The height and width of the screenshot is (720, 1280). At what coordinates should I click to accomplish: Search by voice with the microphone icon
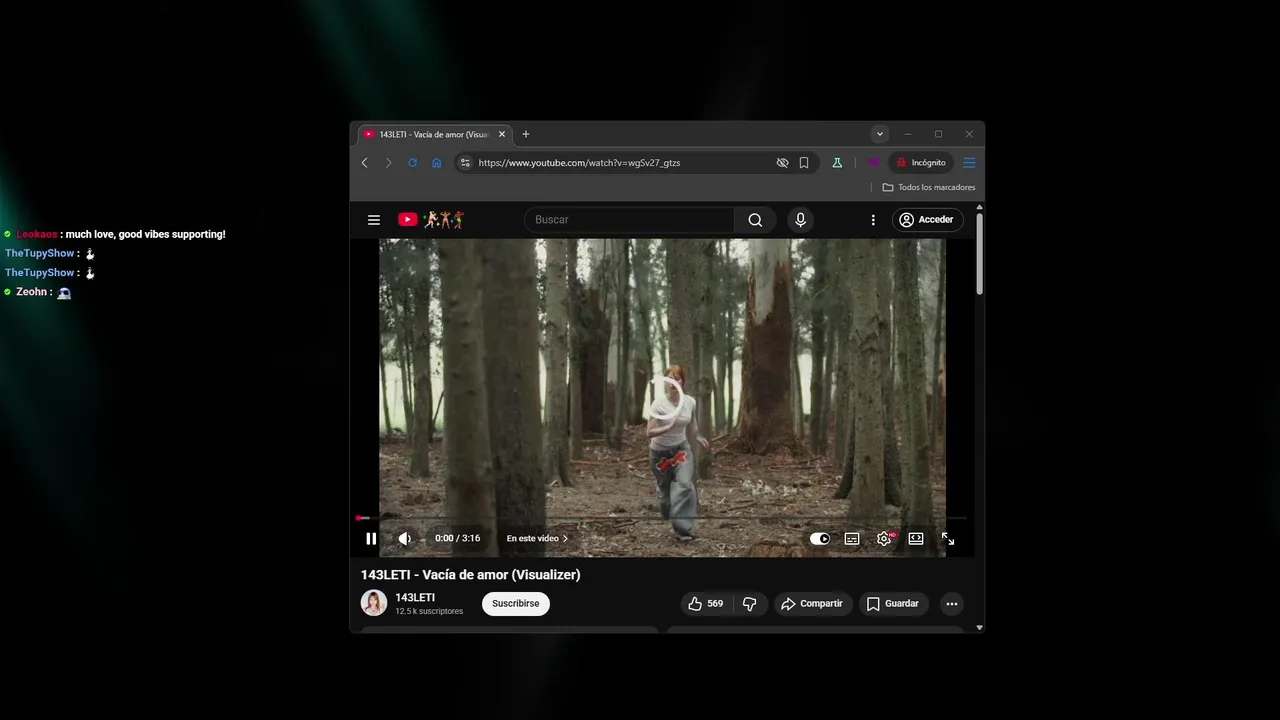(x=800, y=220)
